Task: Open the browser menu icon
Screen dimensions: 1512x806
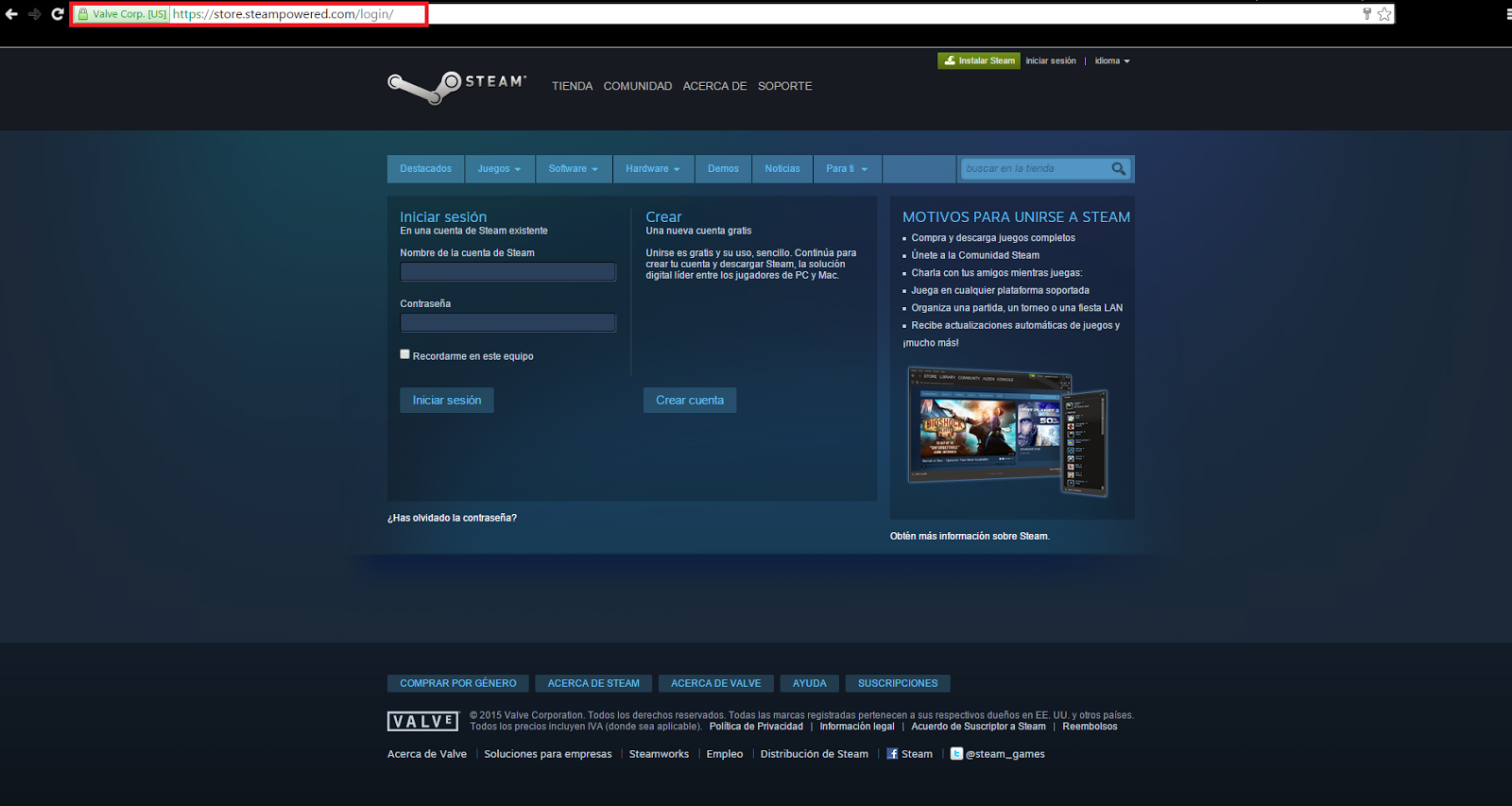Action: point(1507,14)
